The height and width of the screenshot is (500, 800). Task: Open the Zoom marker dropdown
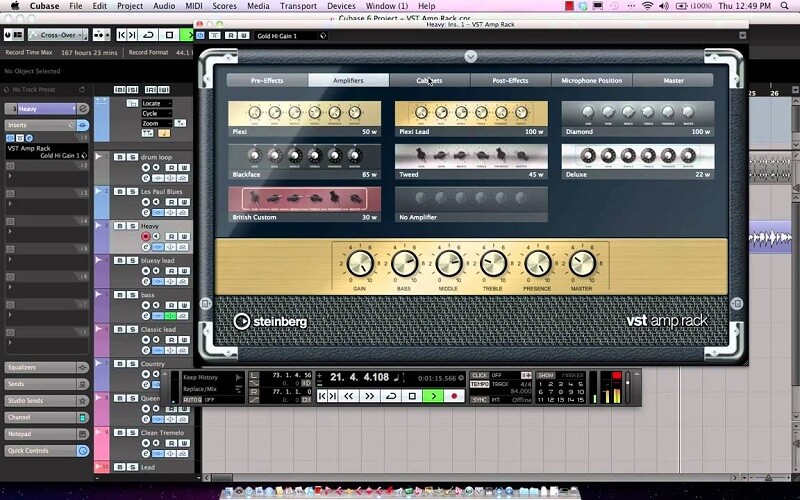pos(156,123)
